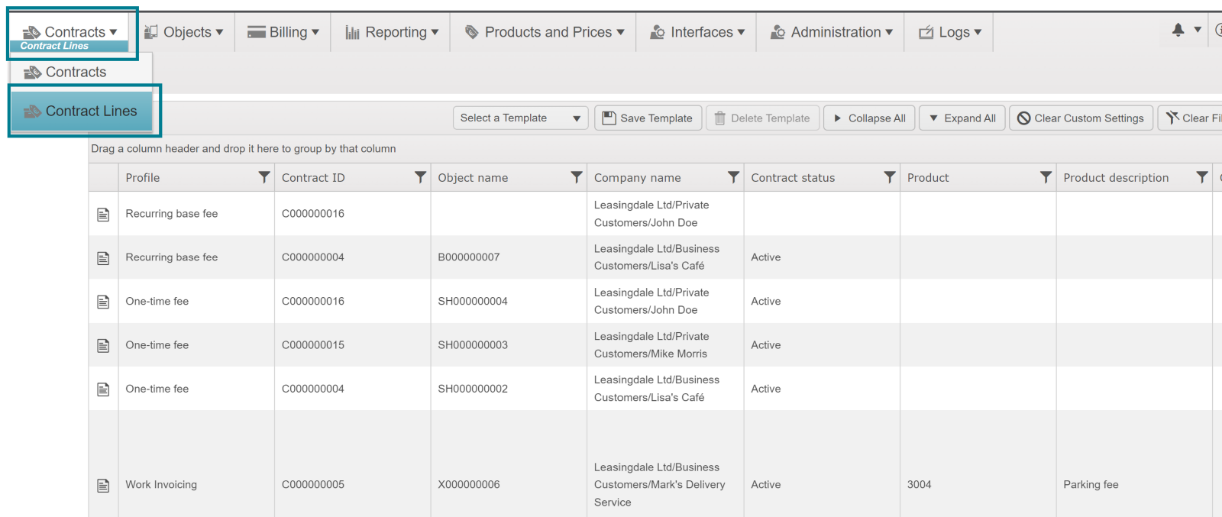Click the Save Template button
The height and width of the screenshot is (517, 1222).
pyautogui.click(x=648, y=118)
